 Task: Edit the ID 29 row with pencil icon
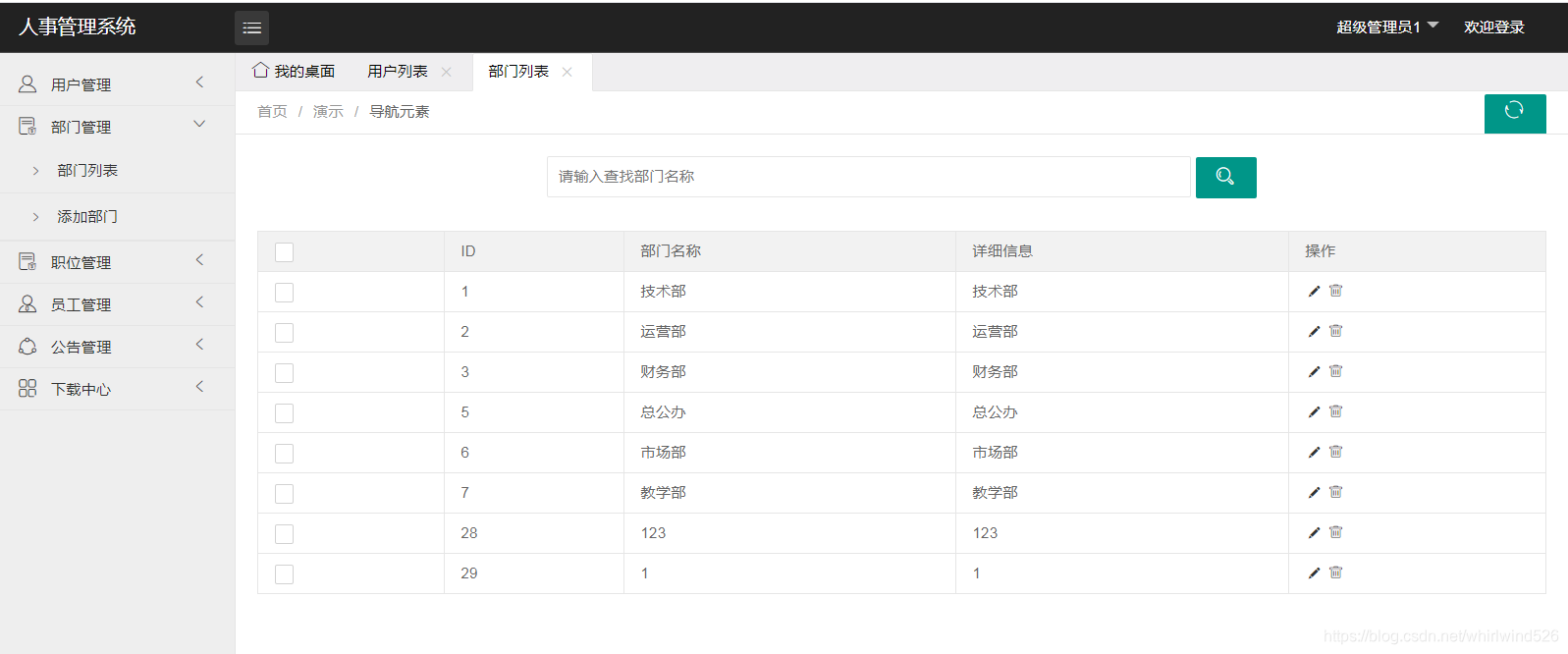point(1314,573)
